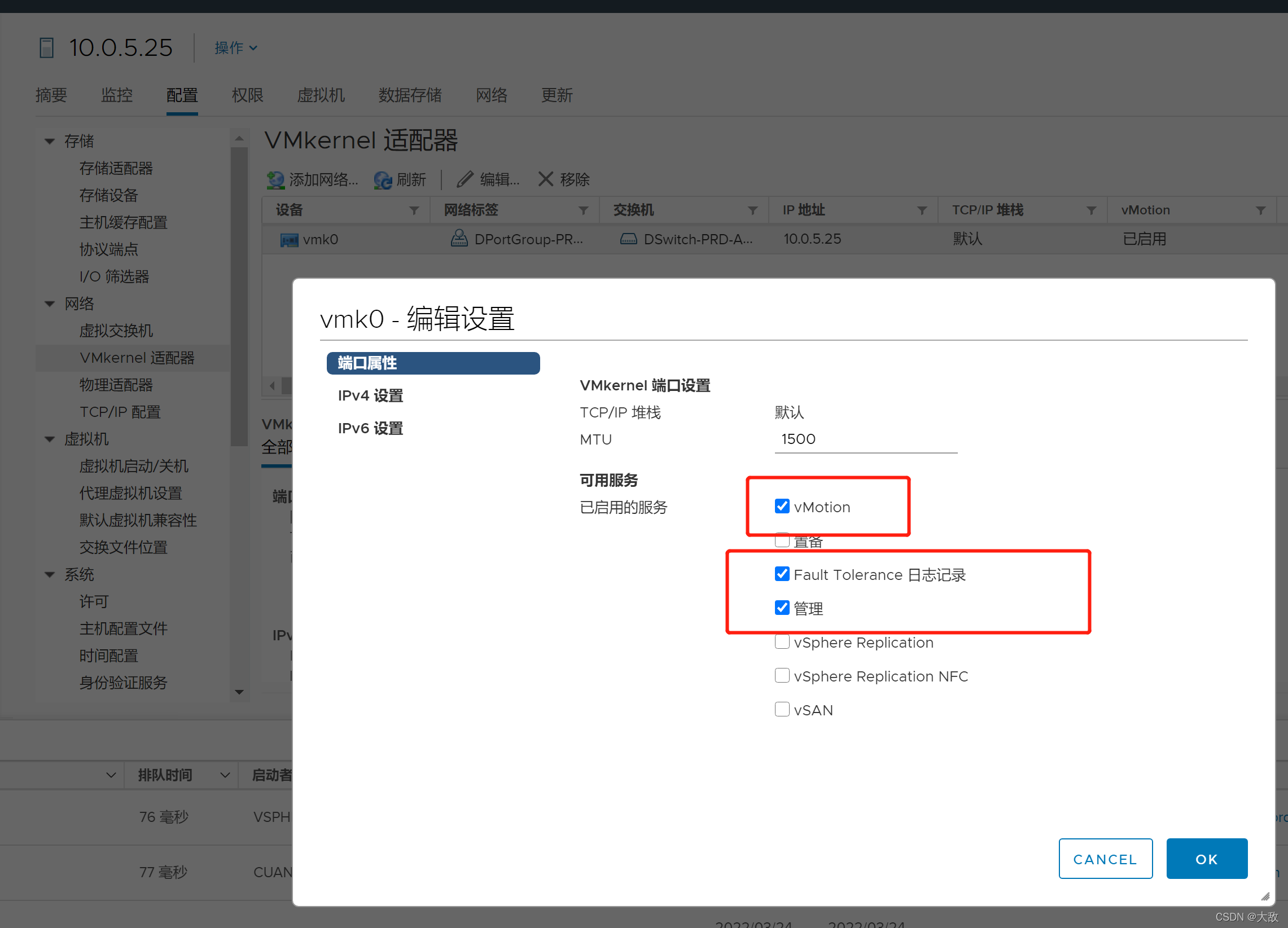The width and height of the screenshot is (1288, 928).
Task: Click the pencil edit icon
Action: point(465,179)
